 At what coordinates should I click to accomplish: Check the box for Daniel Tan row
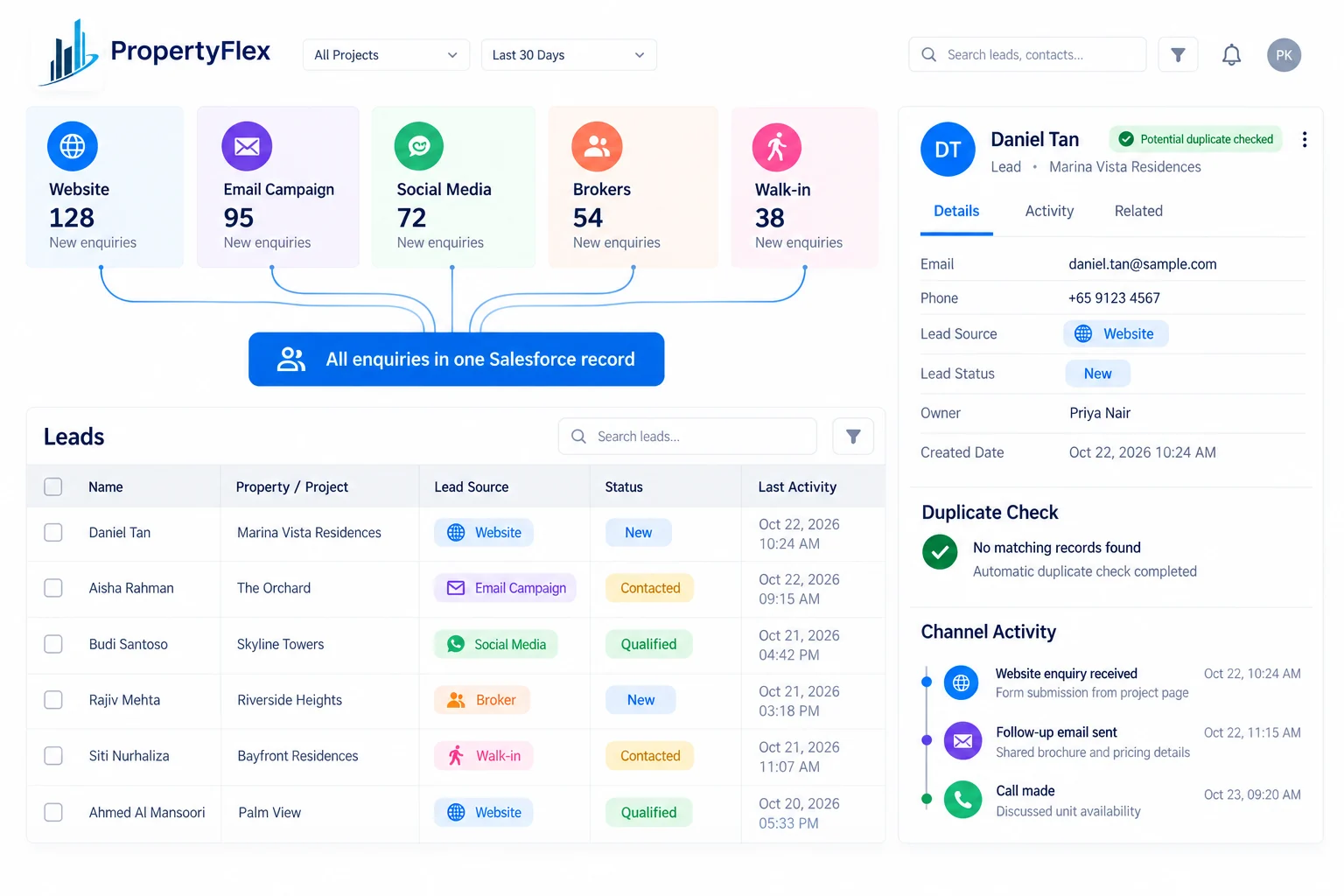(53, 532)
